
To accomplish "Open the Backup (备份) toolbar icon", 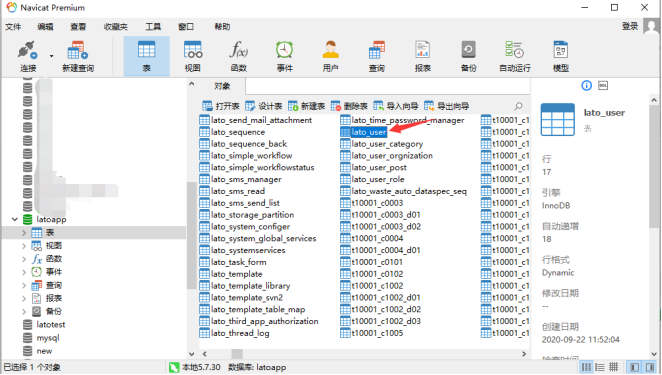I will (x=469, y=56).
